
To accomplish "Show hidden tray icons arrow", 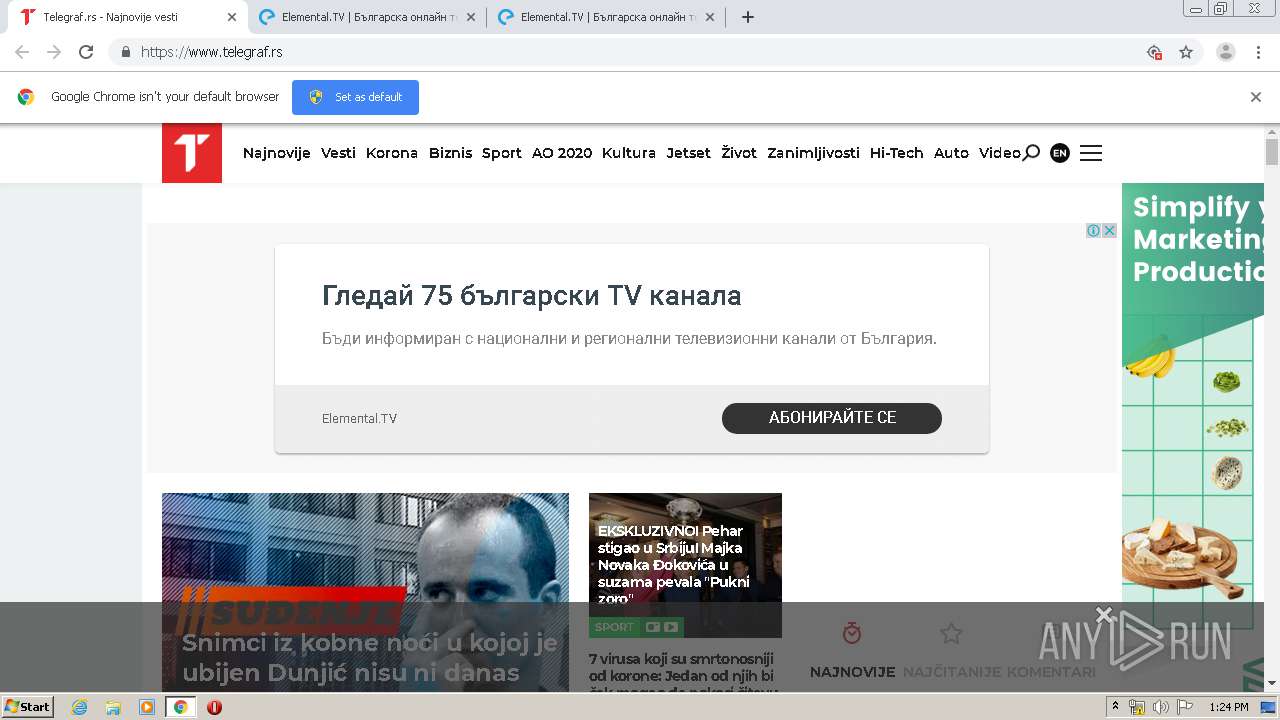I will pos(1115,707).
